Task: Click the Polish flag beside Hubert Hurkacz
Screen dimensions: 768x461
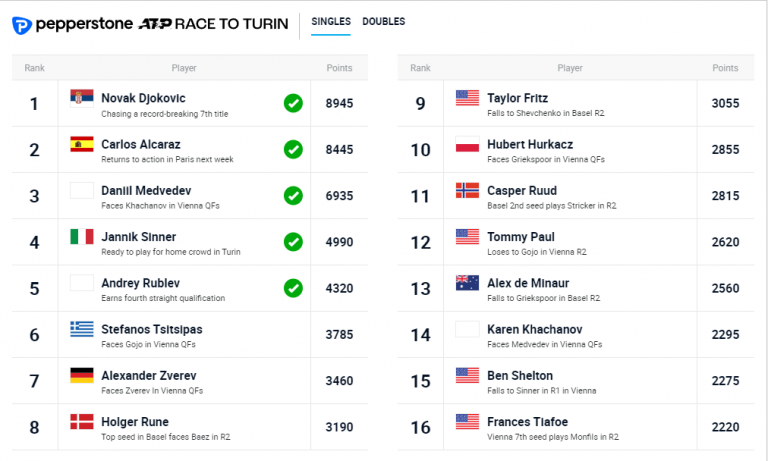Action: [x=467, y=144]
